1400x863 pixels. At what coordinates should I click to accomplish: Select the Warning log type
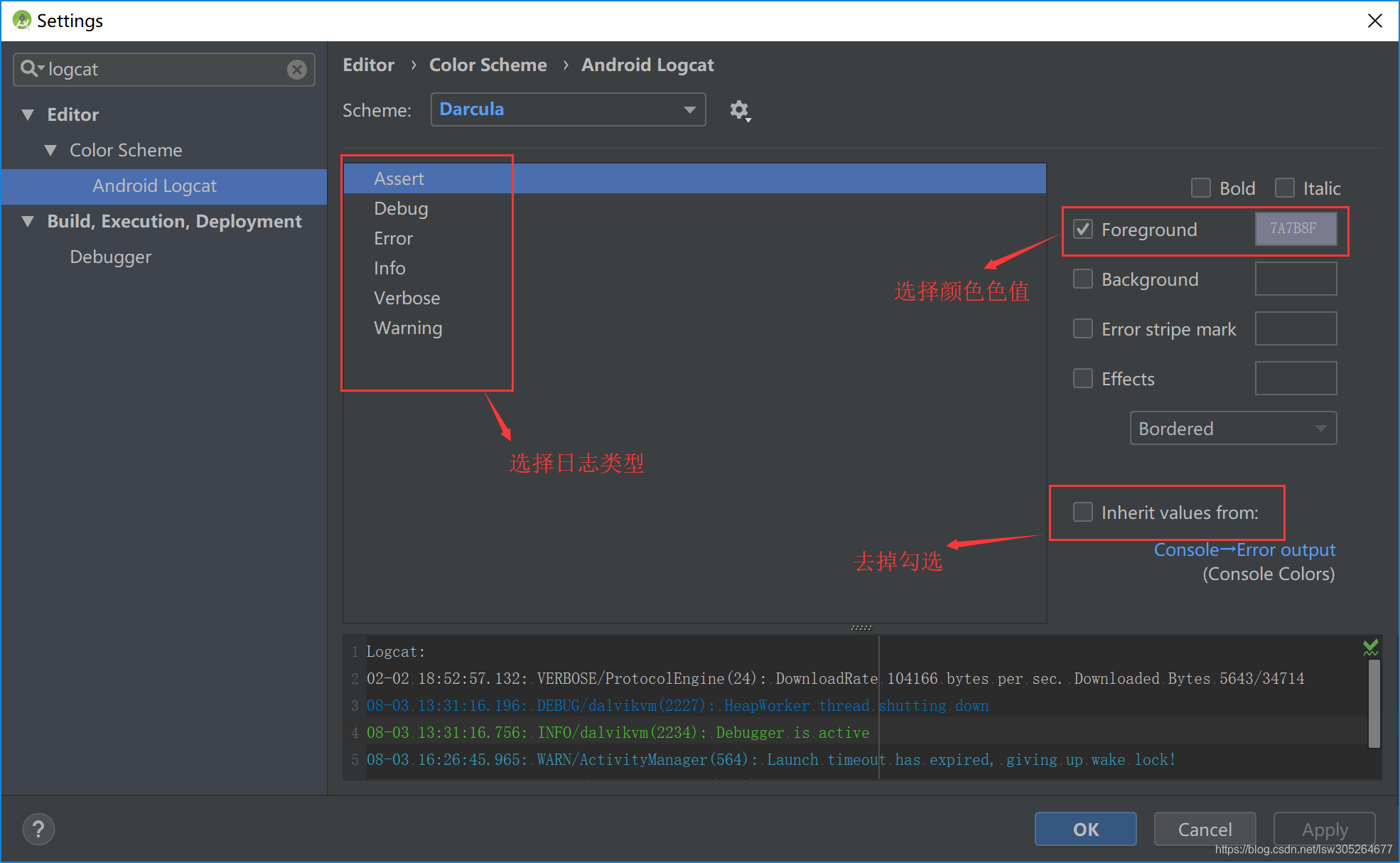[x=694, y=328]
